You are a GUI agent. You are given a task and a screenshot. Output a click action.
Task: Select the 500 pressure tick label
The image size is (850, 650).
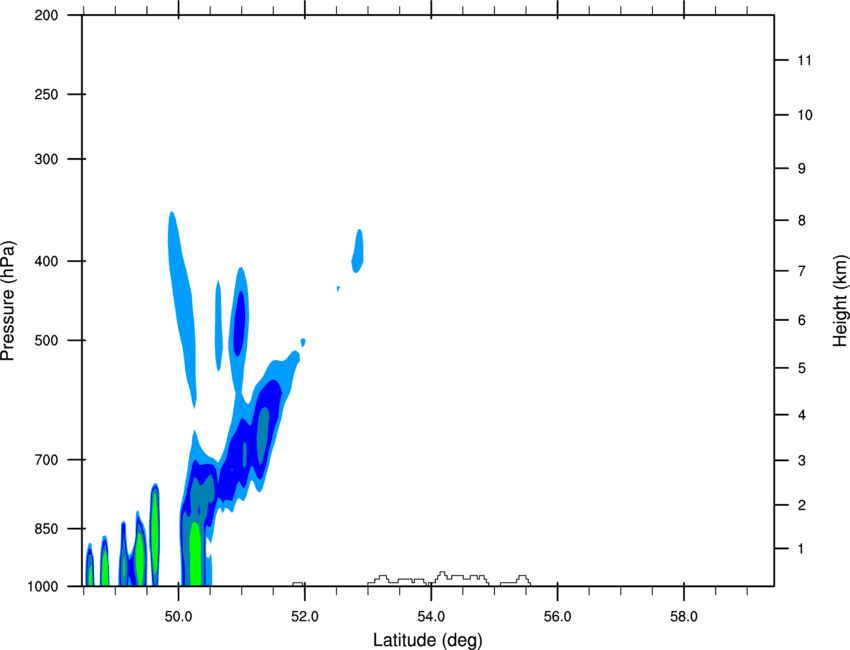click(x=46, y=340)
